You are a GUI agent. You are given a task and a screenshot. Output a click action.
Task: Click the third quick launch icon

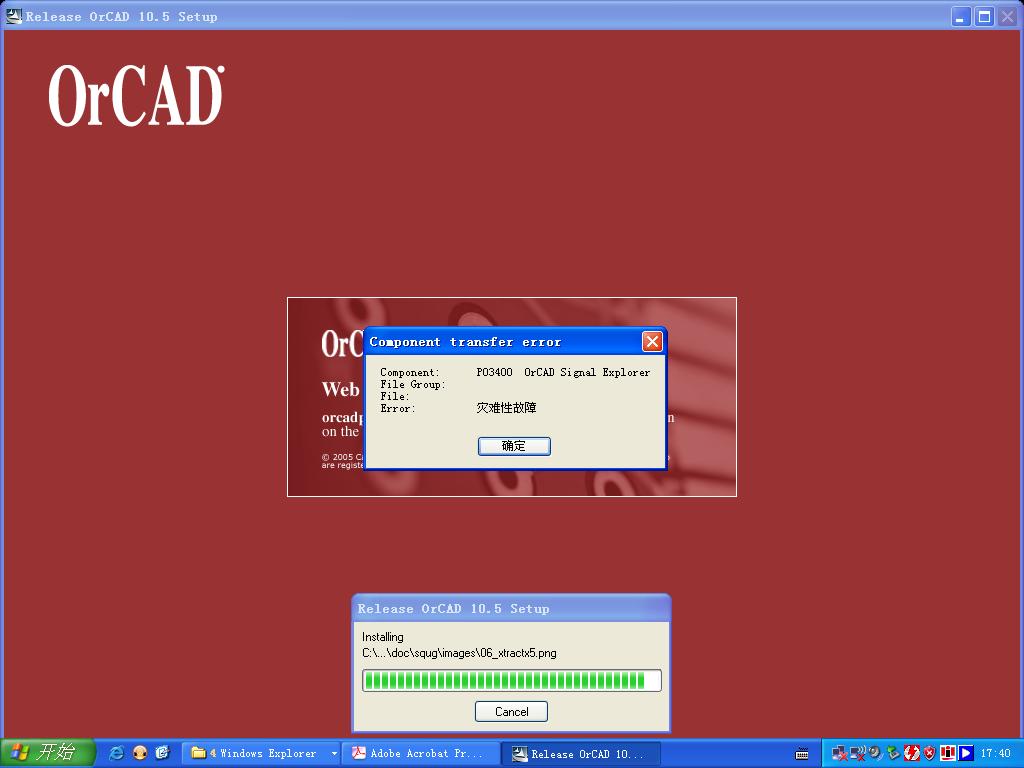[163, 753]
